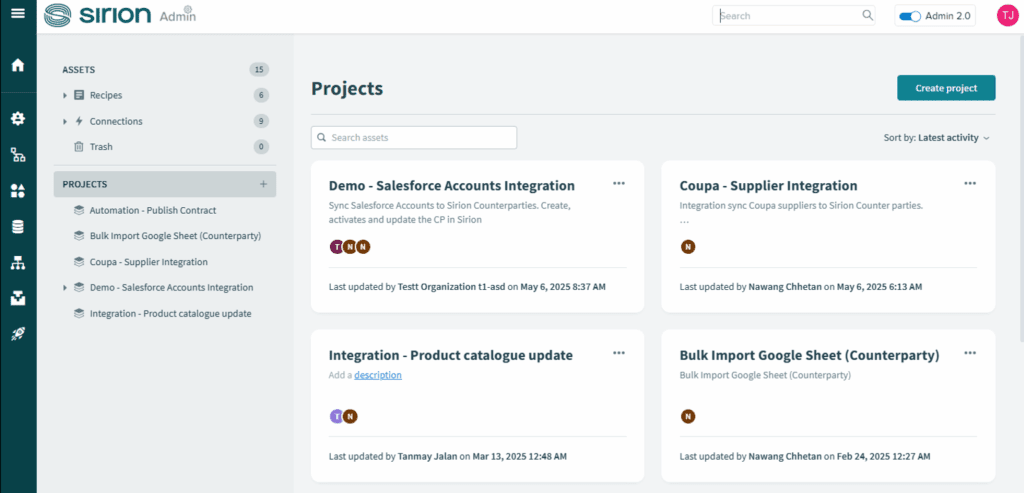Click the T avatar on Integration - Product catalogue card

point(336,417)
